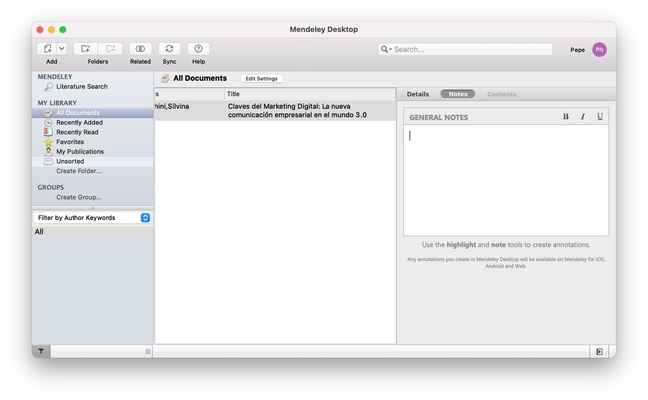The height and width of the screenshot is (400, 648).
Task: Click the GROUPS section header
Action: point(50,188)
